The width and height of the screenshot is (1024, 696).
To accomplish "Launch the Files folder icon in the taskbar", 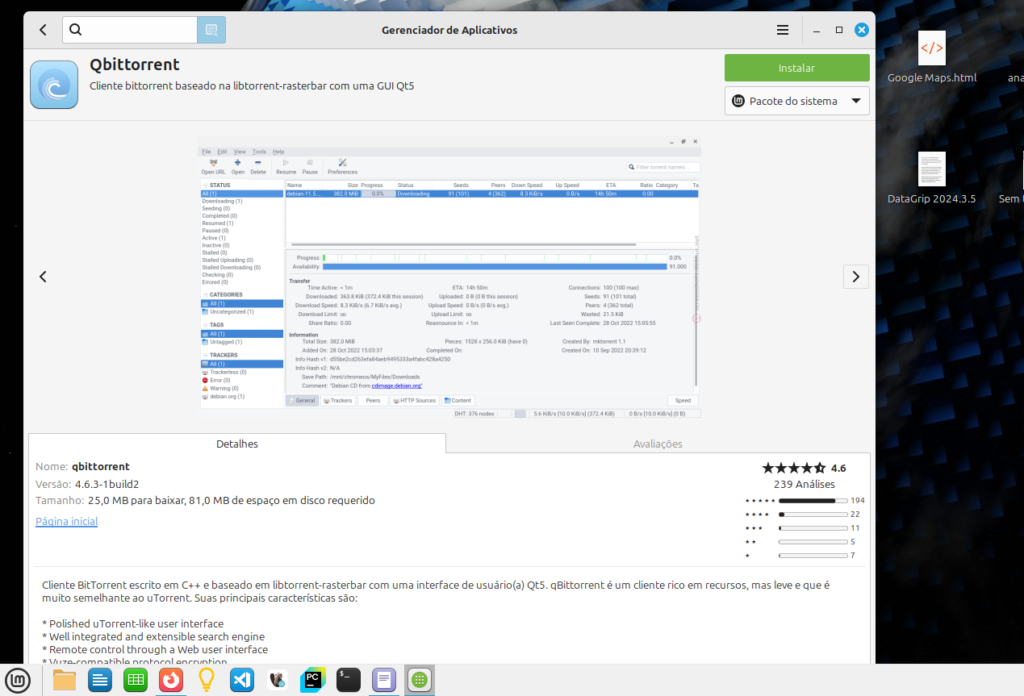I will [65, 680].
